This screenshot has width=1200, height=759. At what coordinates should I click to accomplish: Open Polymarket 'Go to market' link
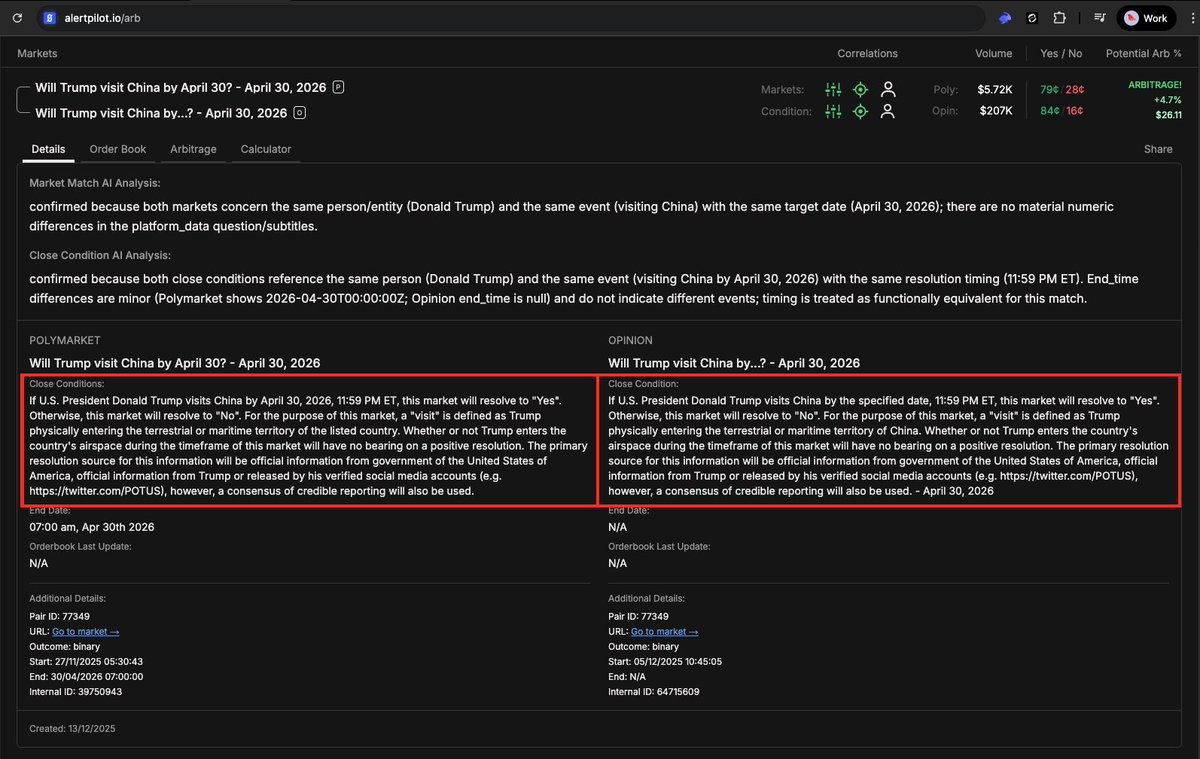pos(86,632)
